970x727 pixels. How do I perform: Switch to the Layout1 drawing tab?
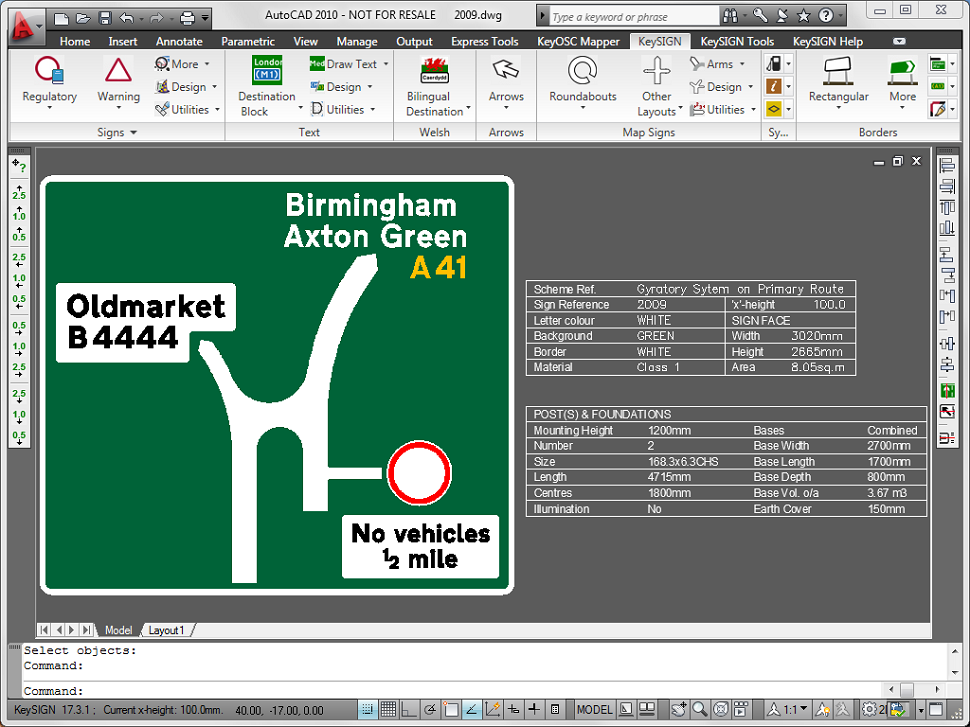[x=166, y=630]
